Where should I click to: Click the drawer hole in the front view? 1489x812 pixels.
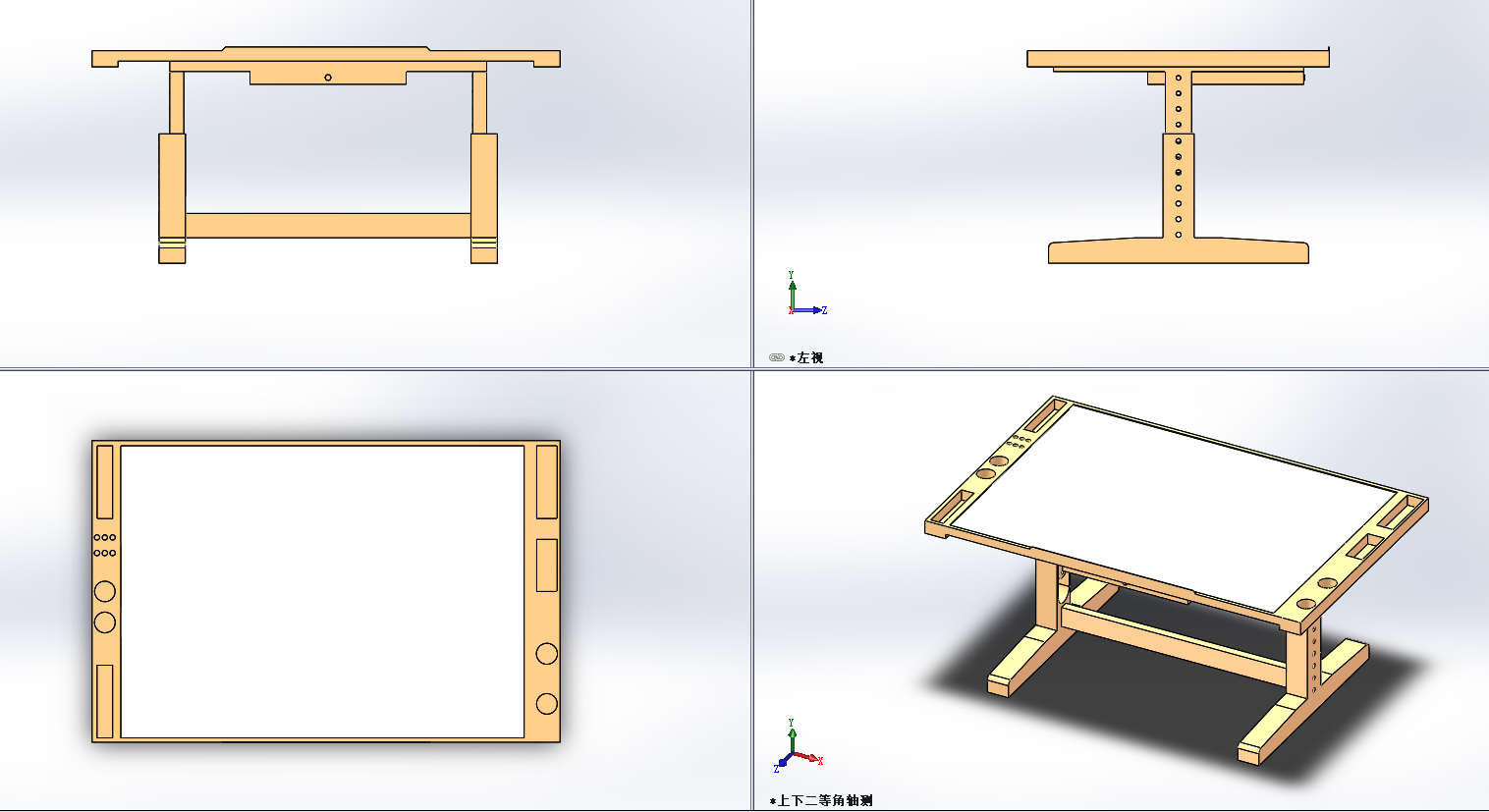click(x=328, y=78)
